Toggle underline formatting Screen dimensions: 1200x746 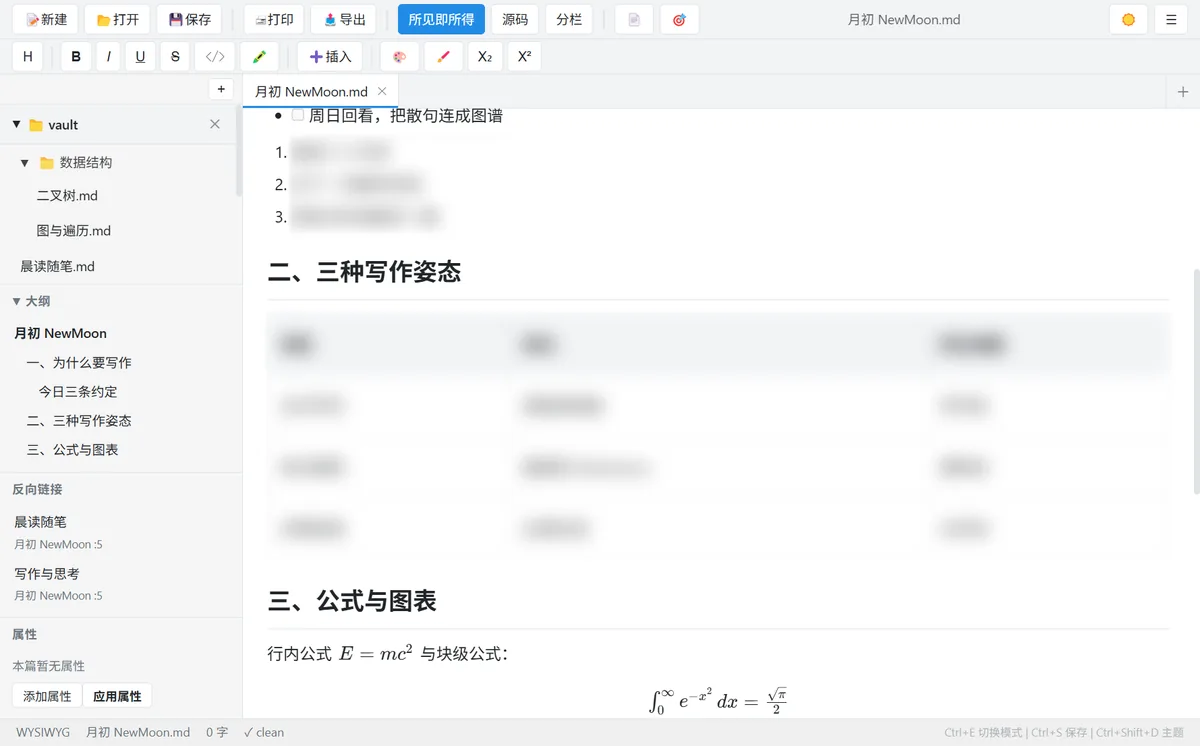click(x=140, y=57)
